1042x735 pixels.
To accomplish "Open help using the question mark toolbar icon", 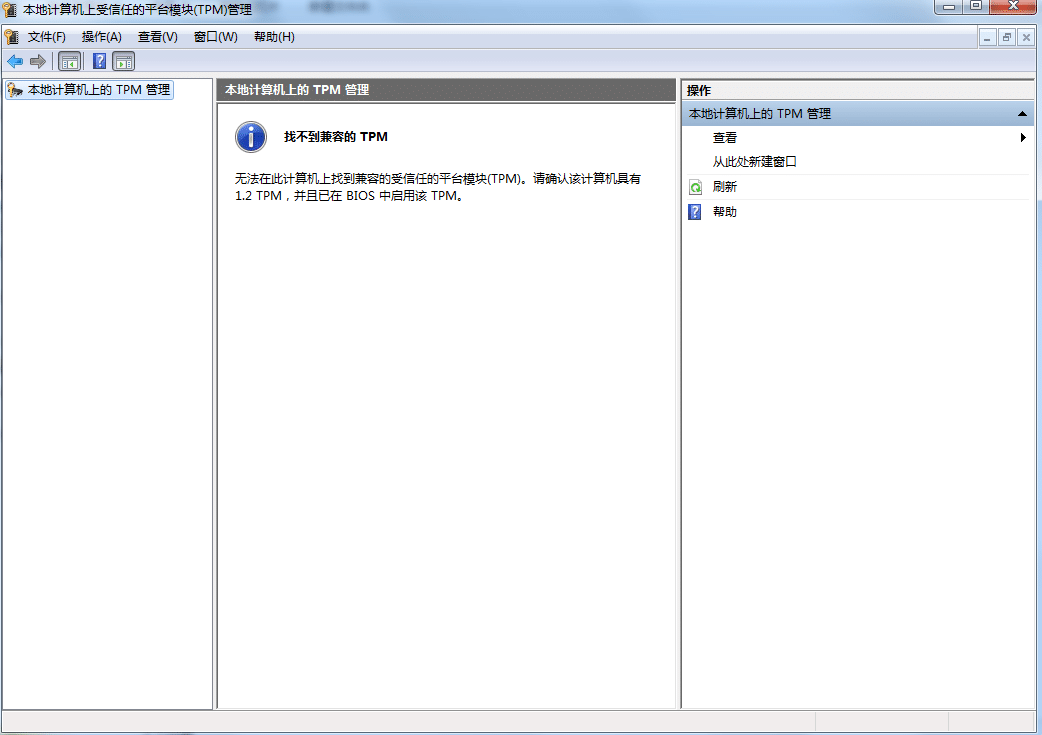I will (x=98, y=61).
